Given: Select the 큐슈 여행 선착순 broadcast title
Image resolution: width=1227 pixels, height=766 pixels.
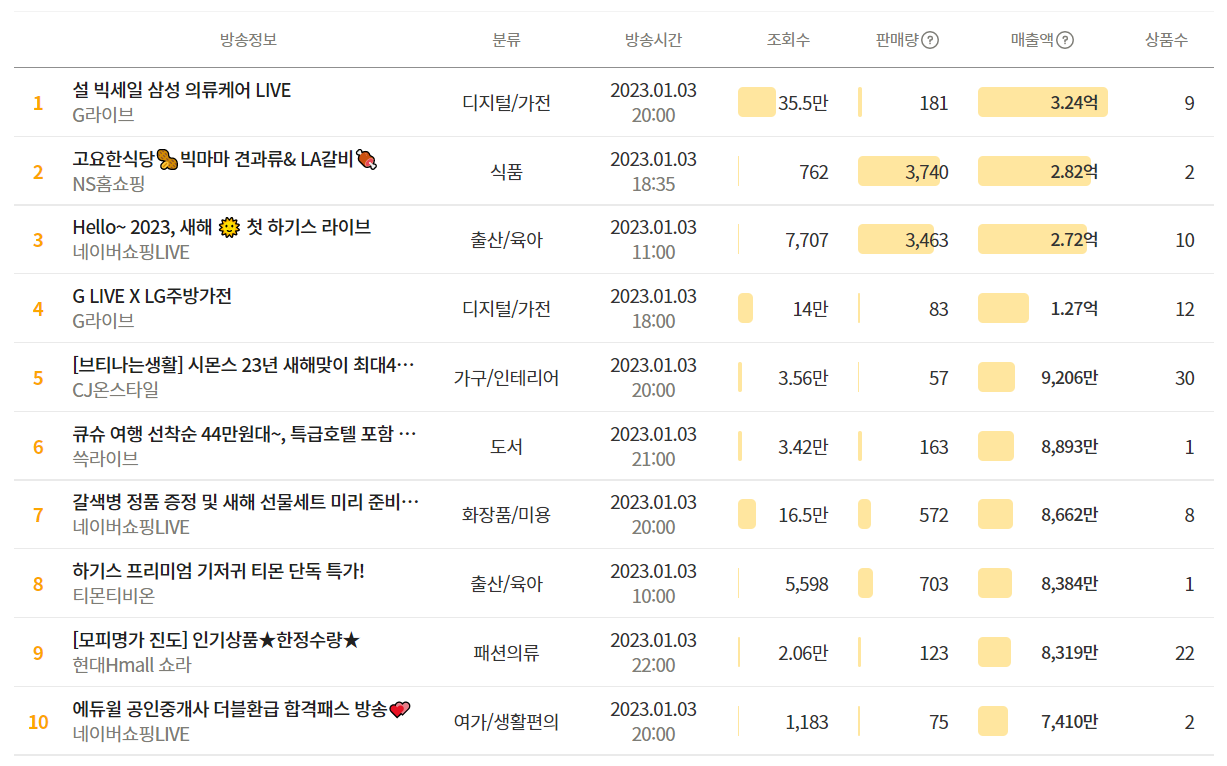Looking at the screenshot, I should (x=245, y=434).
